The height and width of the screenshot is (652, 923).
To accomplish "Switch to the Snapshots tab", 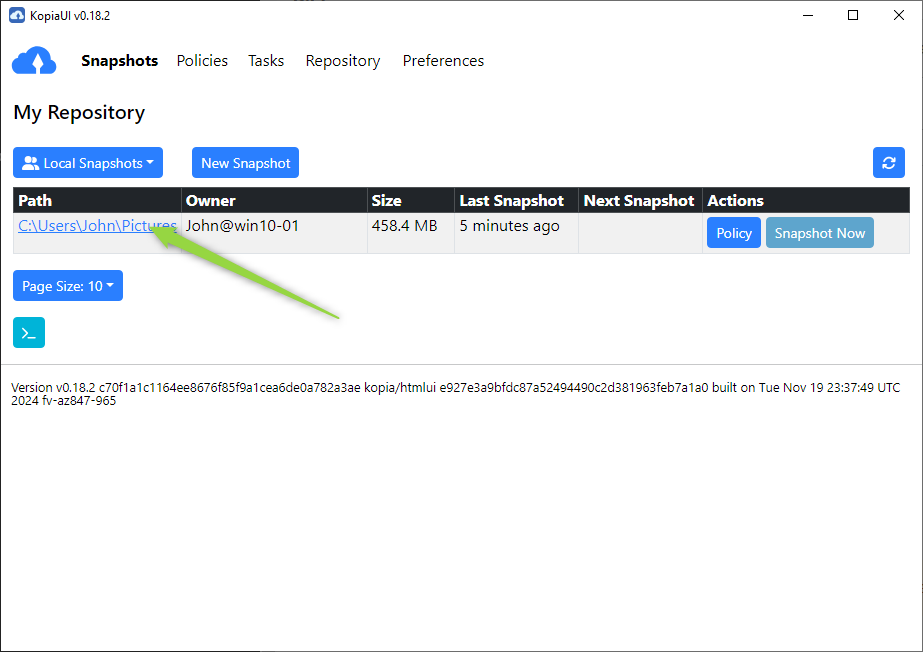I will (119, 61).
